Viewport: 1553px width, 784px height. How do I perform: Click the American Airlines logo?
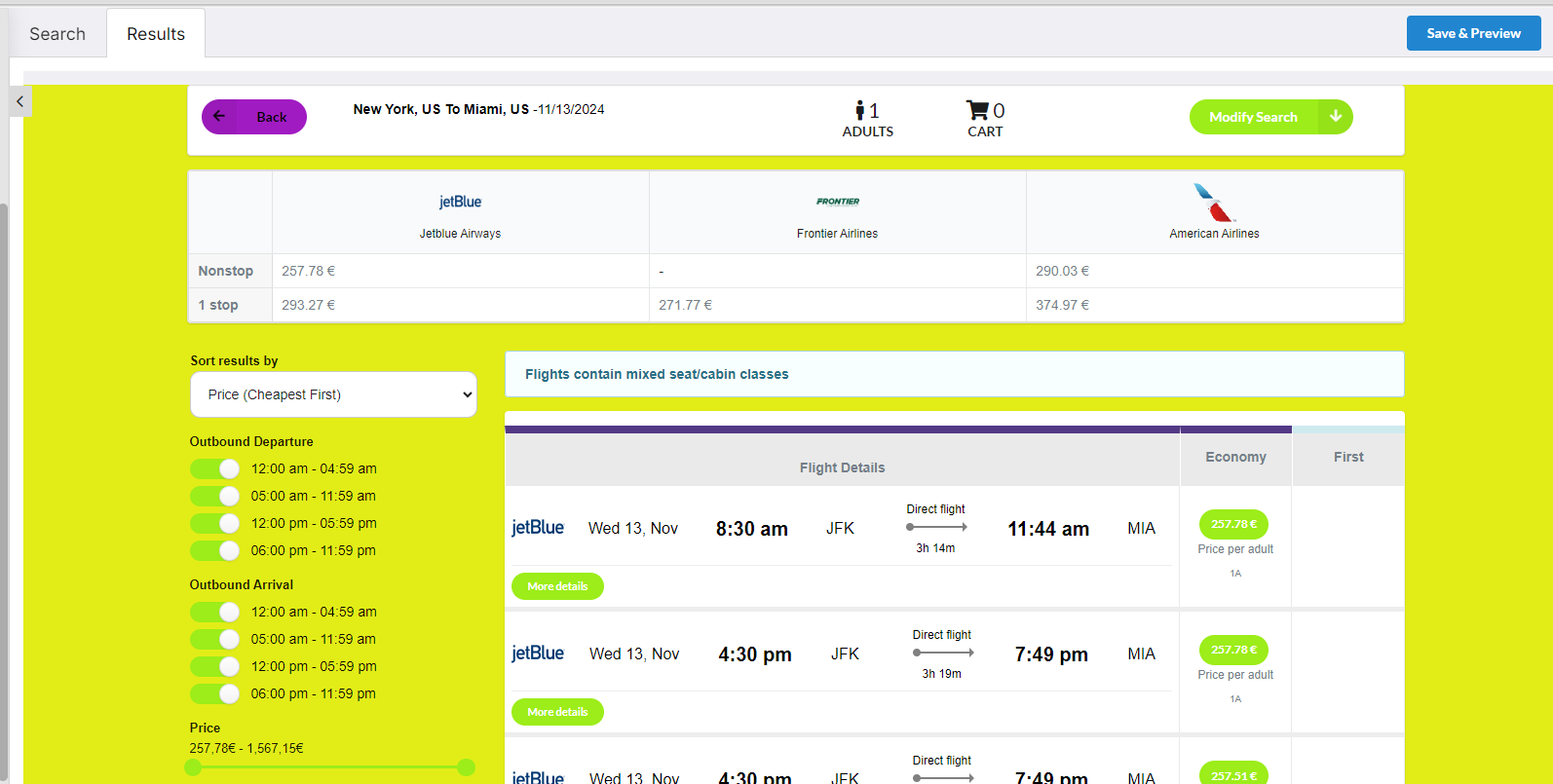pos(1214,203)
